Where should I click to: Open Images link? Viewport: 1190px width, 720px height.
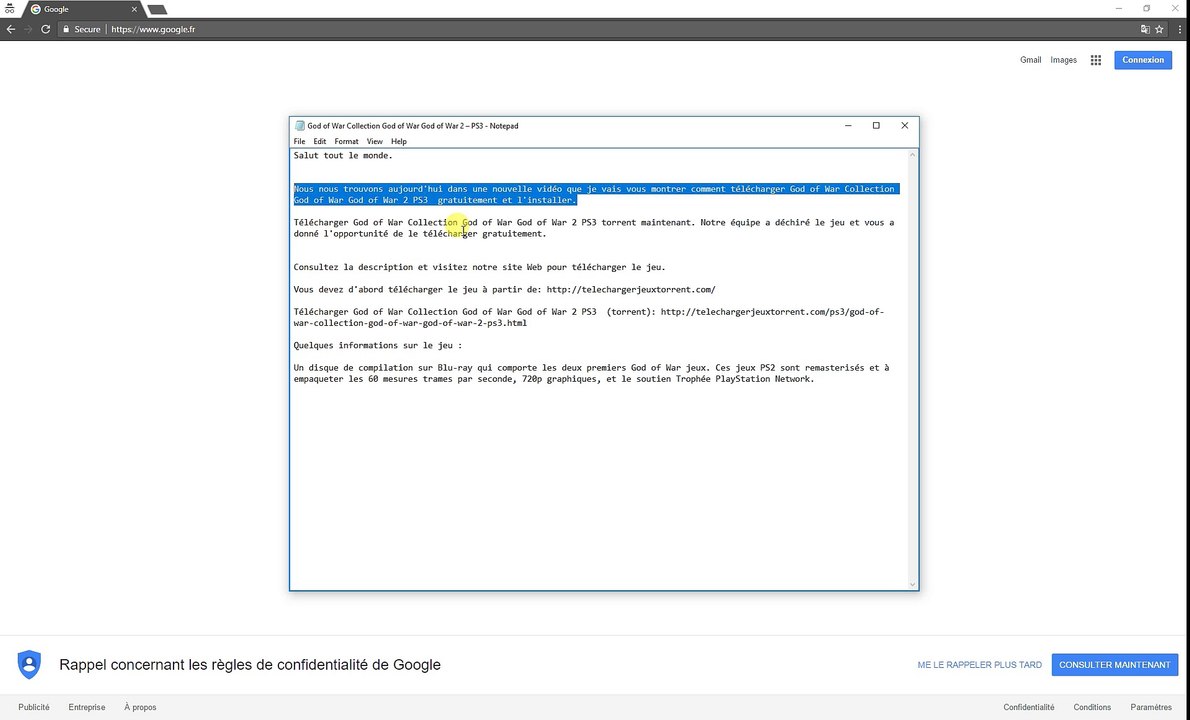coord(1063,60)
